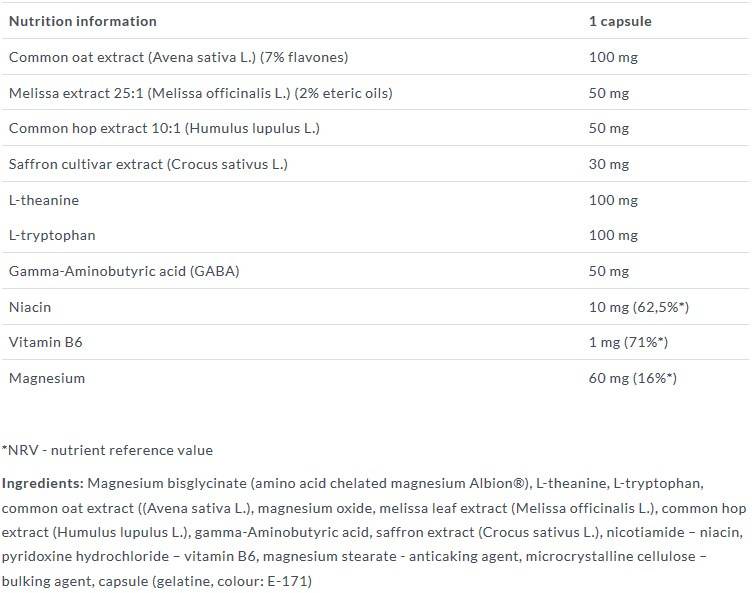This screenshot has width=752, height=593.
Task: Click the bold 'Ingredients:' heading
Action: [42, 483]
